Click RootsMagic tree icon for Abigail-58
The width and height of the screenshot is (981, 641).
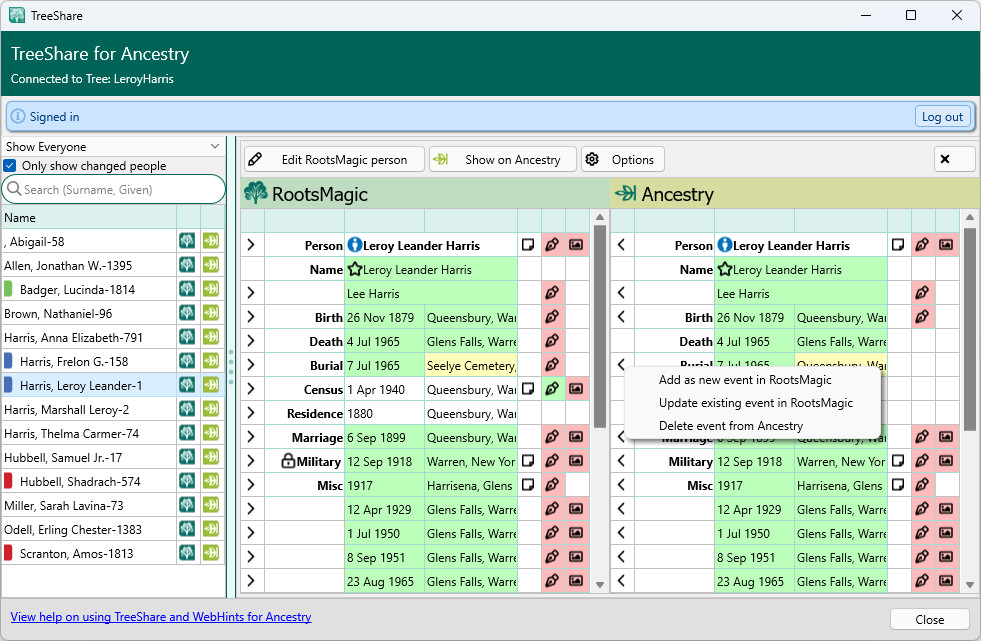point(186,241)
